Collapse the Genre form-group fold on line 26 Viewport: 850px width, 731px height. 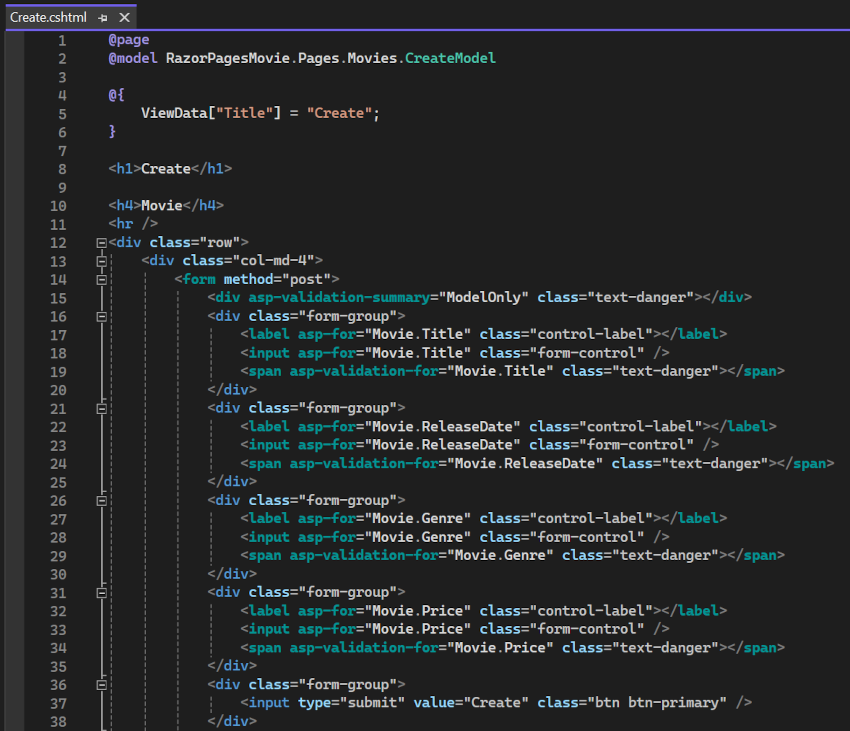[x=101, y=499]
